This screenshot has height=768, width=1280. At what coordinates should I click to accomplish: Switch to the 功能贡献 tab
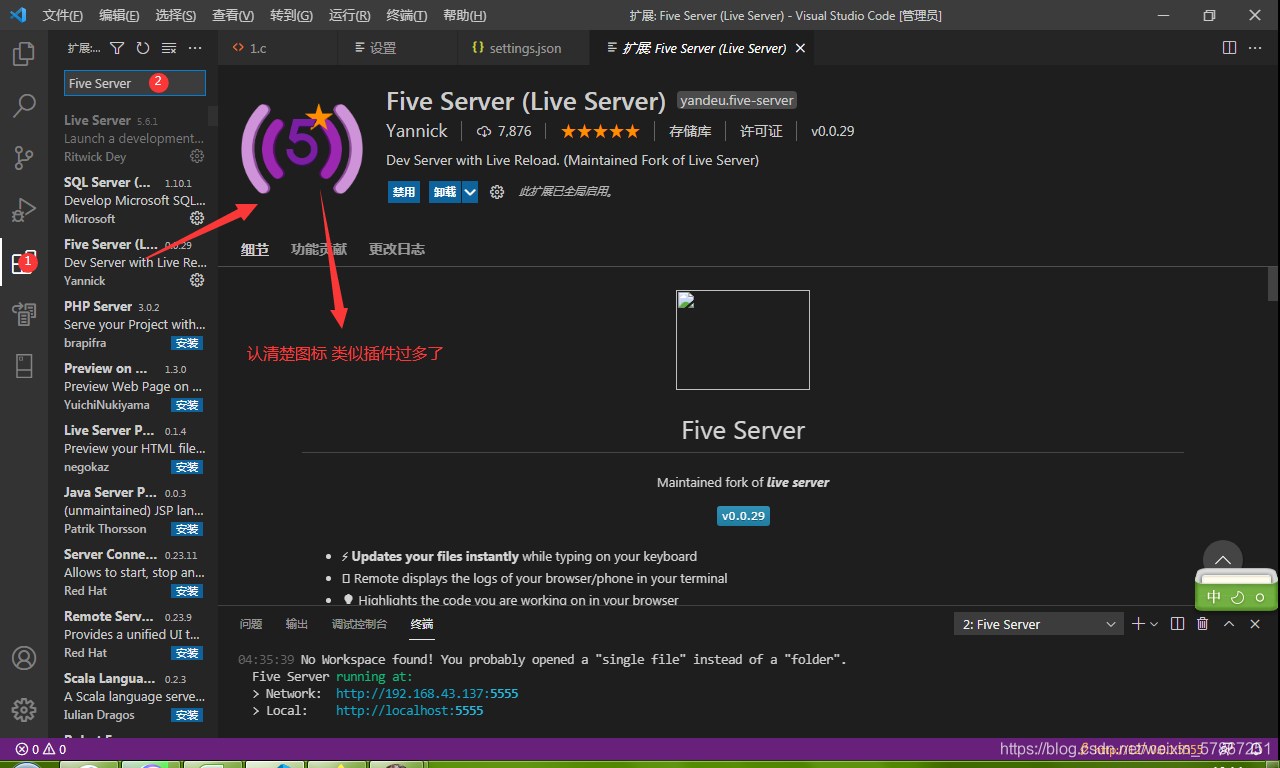[x=319, y=249]
